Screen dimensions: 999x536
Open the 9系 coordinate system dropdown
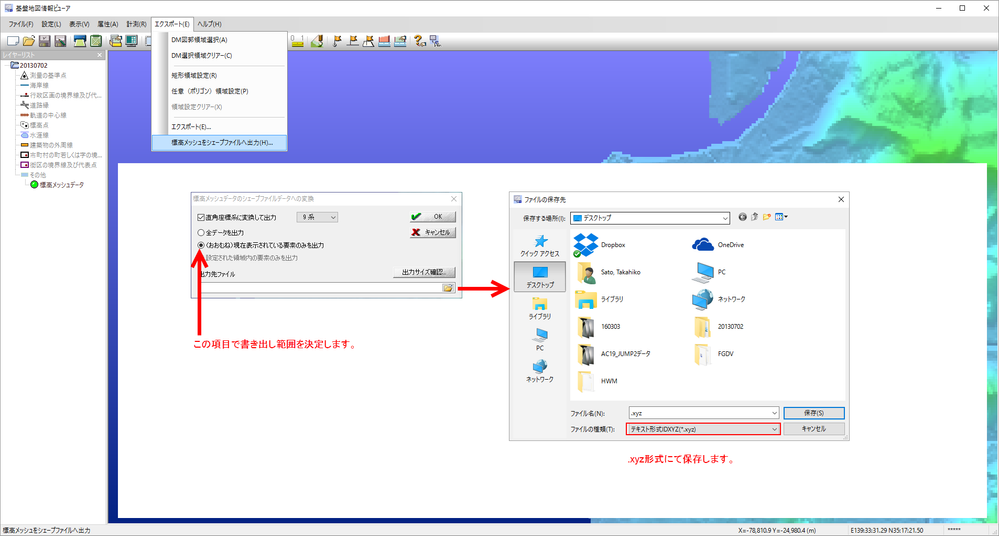[x=317, y=217]
